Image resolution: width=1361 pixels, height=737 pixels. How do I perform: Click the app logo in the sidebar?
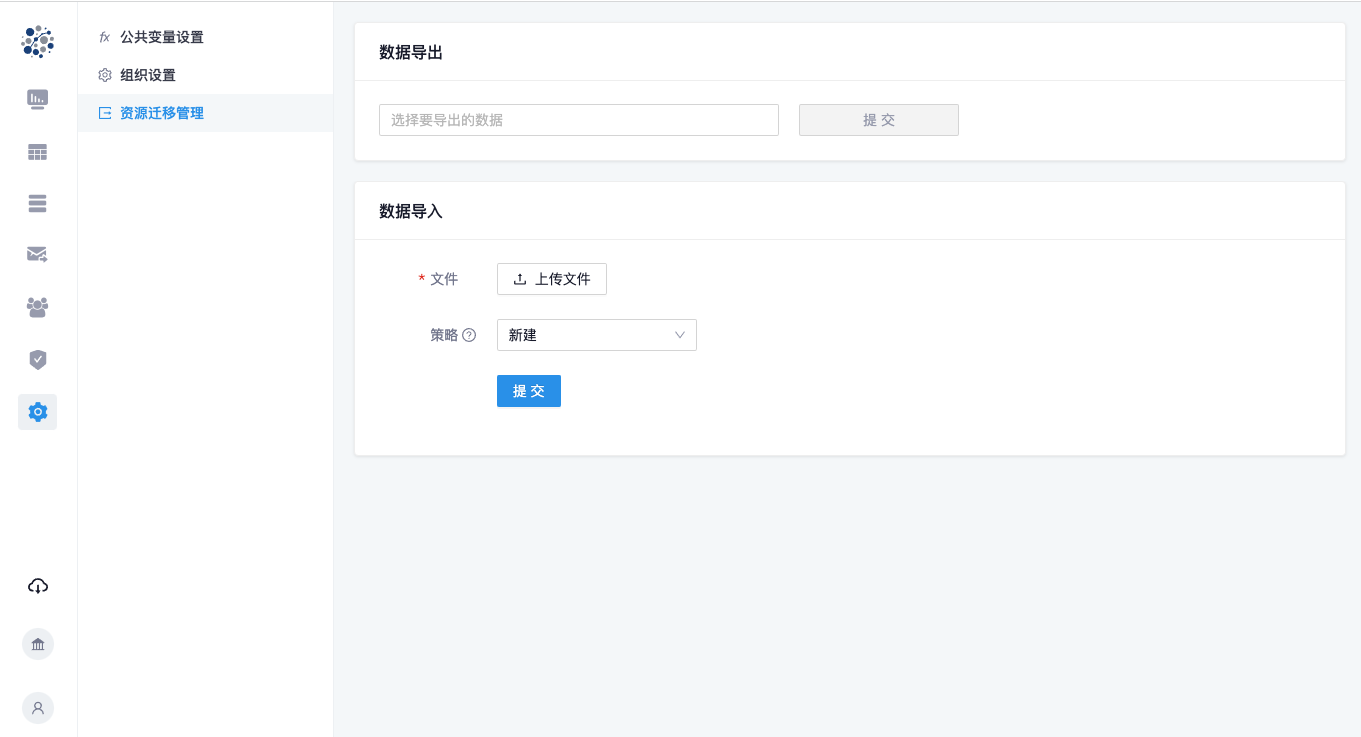click(x=38, y=41)
